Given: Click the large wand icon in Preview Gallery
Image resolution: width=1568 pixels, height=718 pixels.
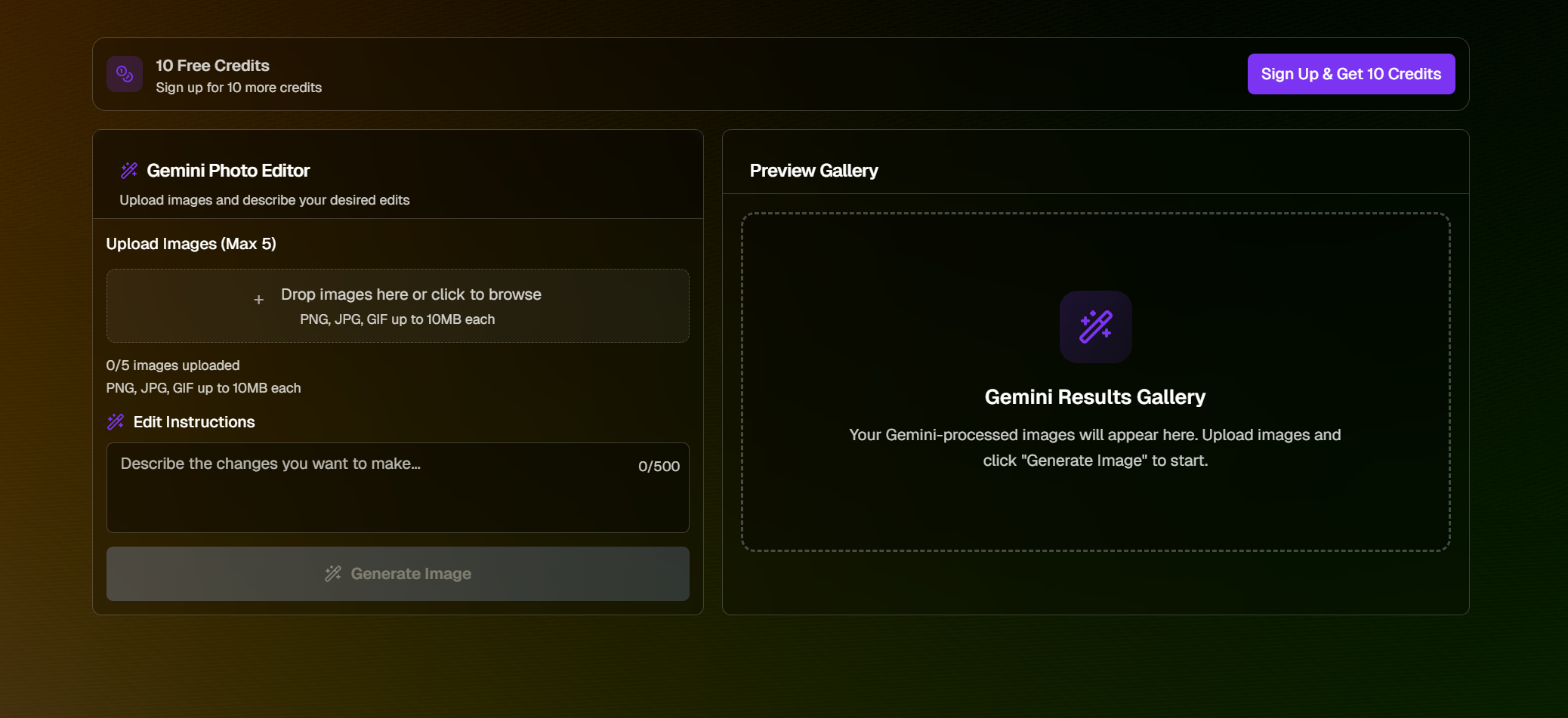Looking at the screenshot, I should pos(1095,327).
